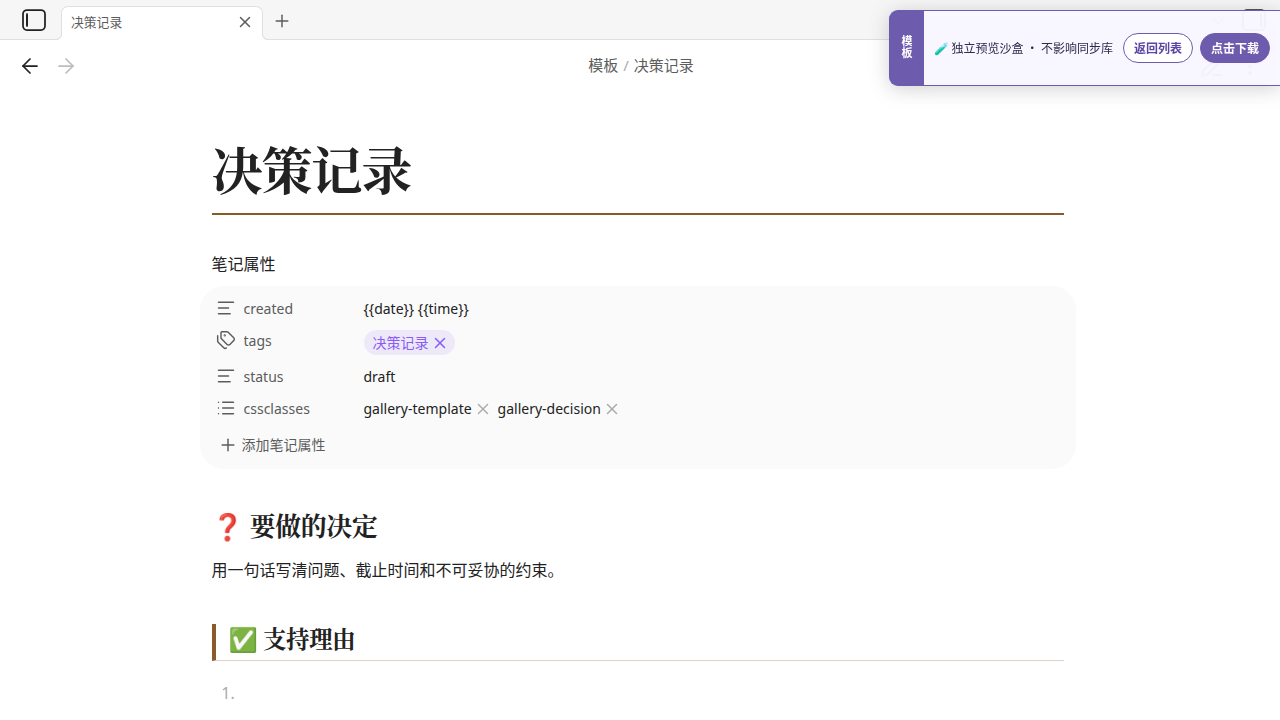Remove the 决策记录 tag
Image resolution: width=1280 pixels, height=720 pixels.
(440, 343)
